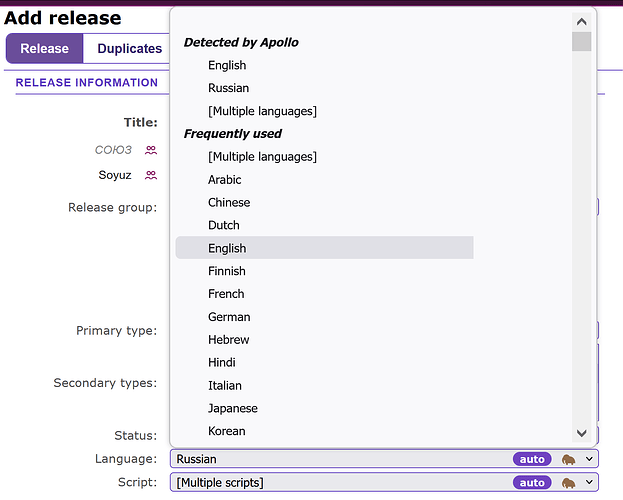
Task: Toggle the auto badge on Language field
Action: [532, 459]
